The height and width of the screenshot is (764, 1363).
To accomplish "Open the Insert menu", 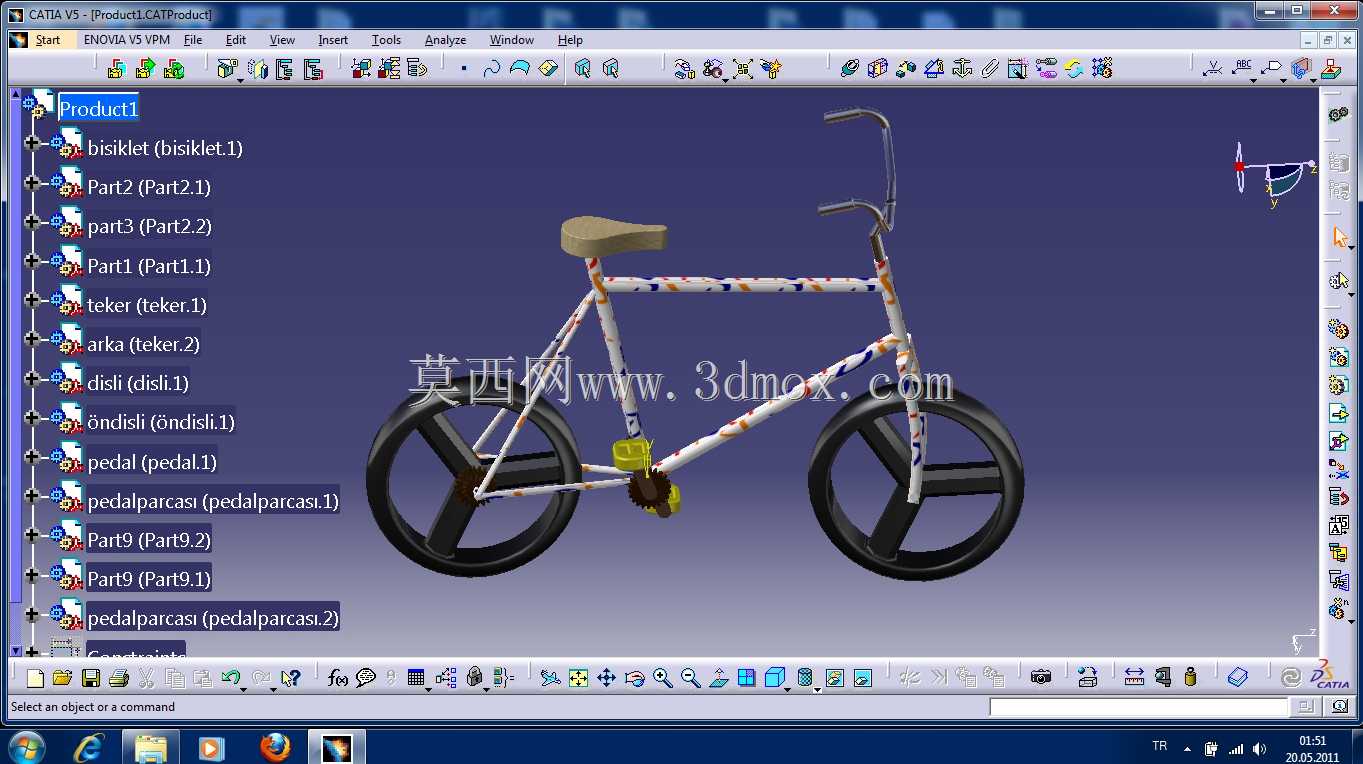I will pos(333,40).
